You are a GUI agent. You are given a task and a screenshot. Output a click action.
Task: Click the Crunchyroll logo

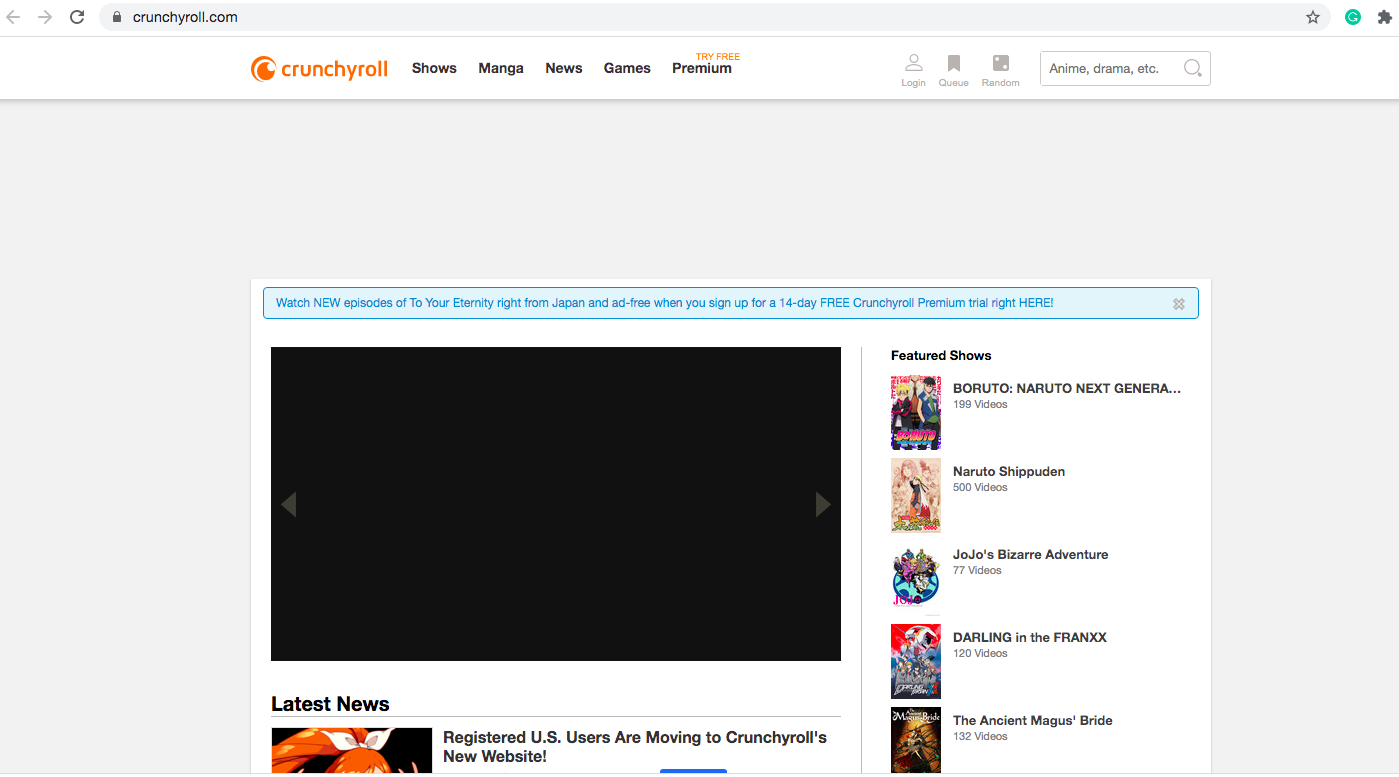click(319, 69)
